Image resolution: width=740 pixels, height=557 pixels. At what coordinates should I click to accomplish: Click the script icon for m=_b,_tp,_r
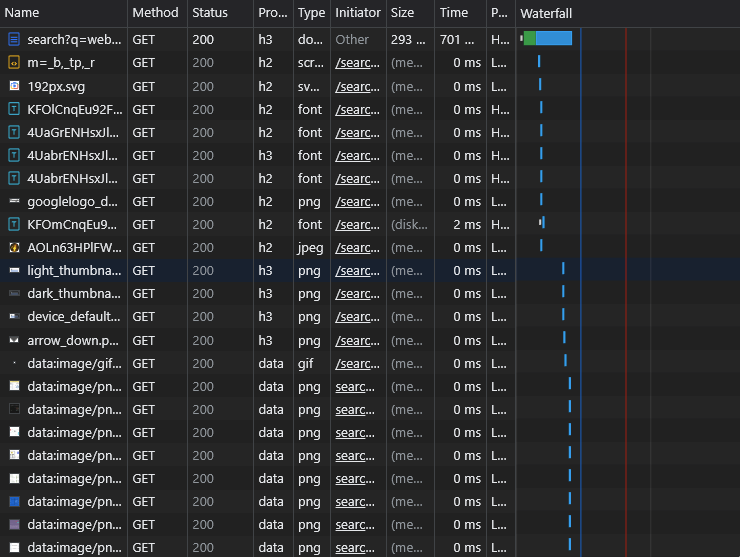pos(14,62)
